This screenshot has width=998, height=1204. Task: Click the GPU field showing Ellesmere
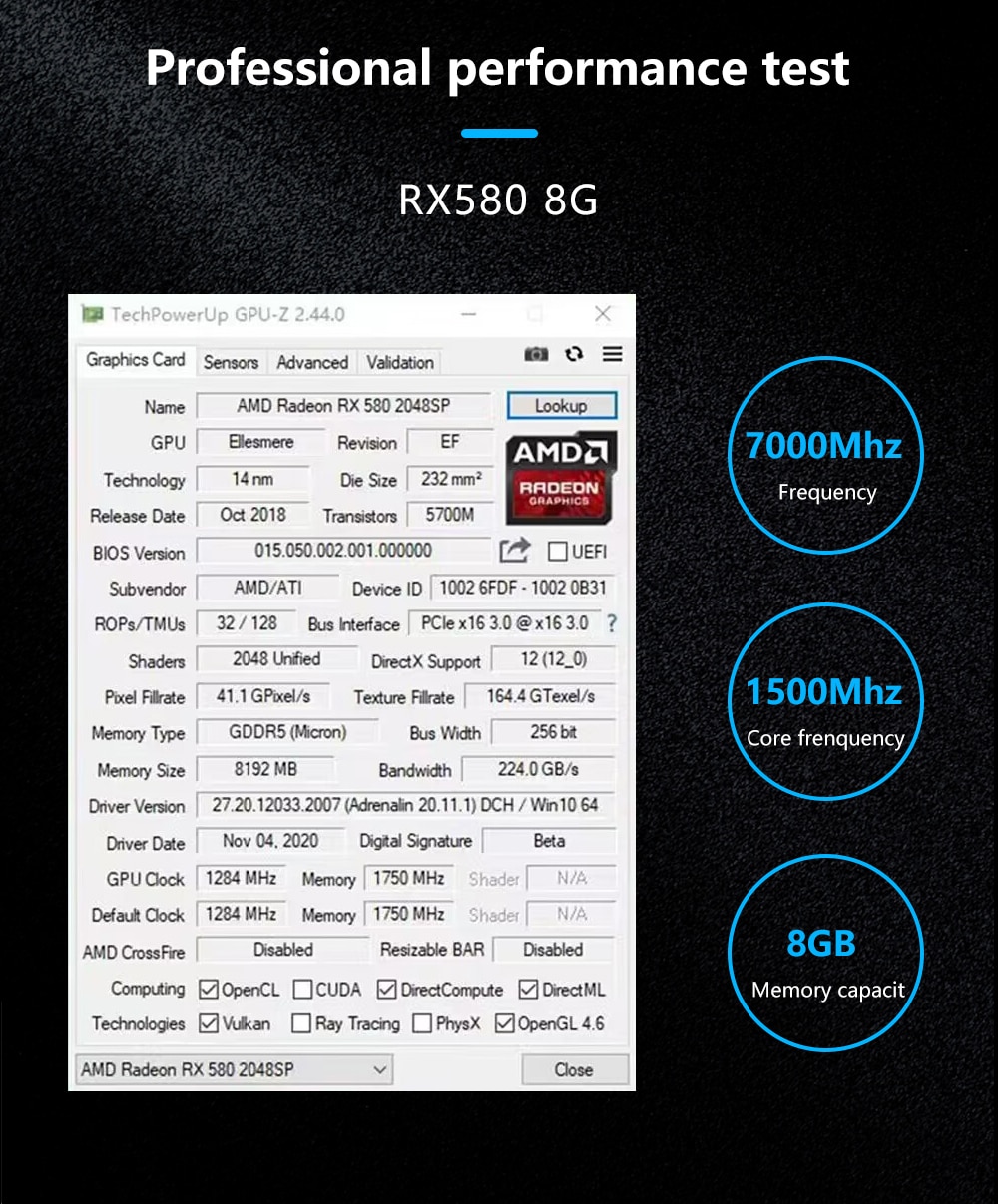260,442
